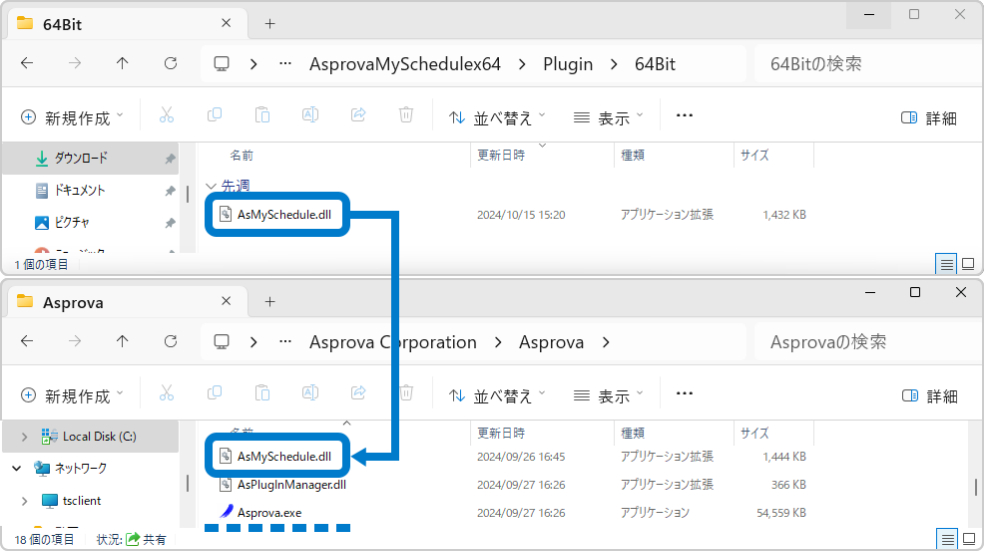Click the Asprovaの検索 search box

[x=866, y=341]
